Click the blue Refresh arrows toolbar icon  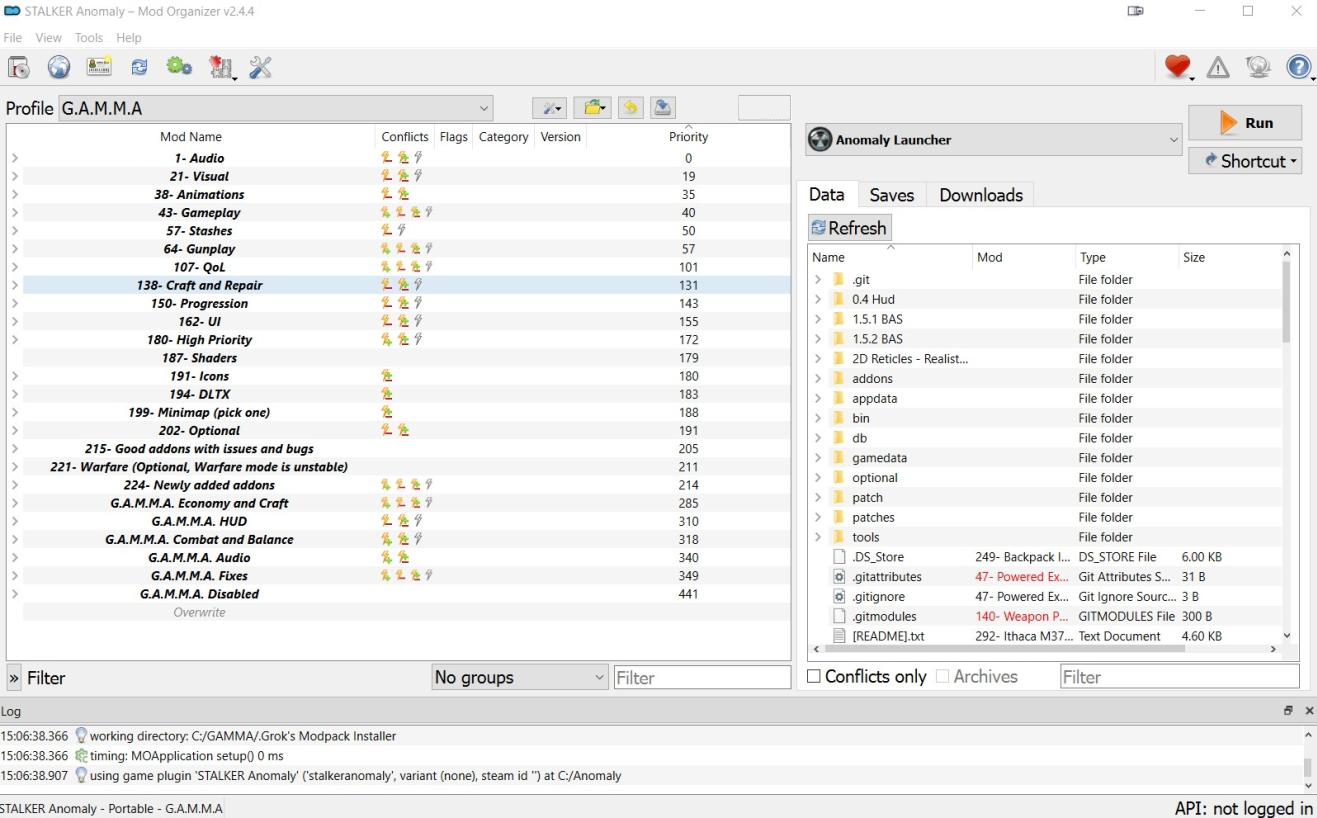tap(138, 67)
